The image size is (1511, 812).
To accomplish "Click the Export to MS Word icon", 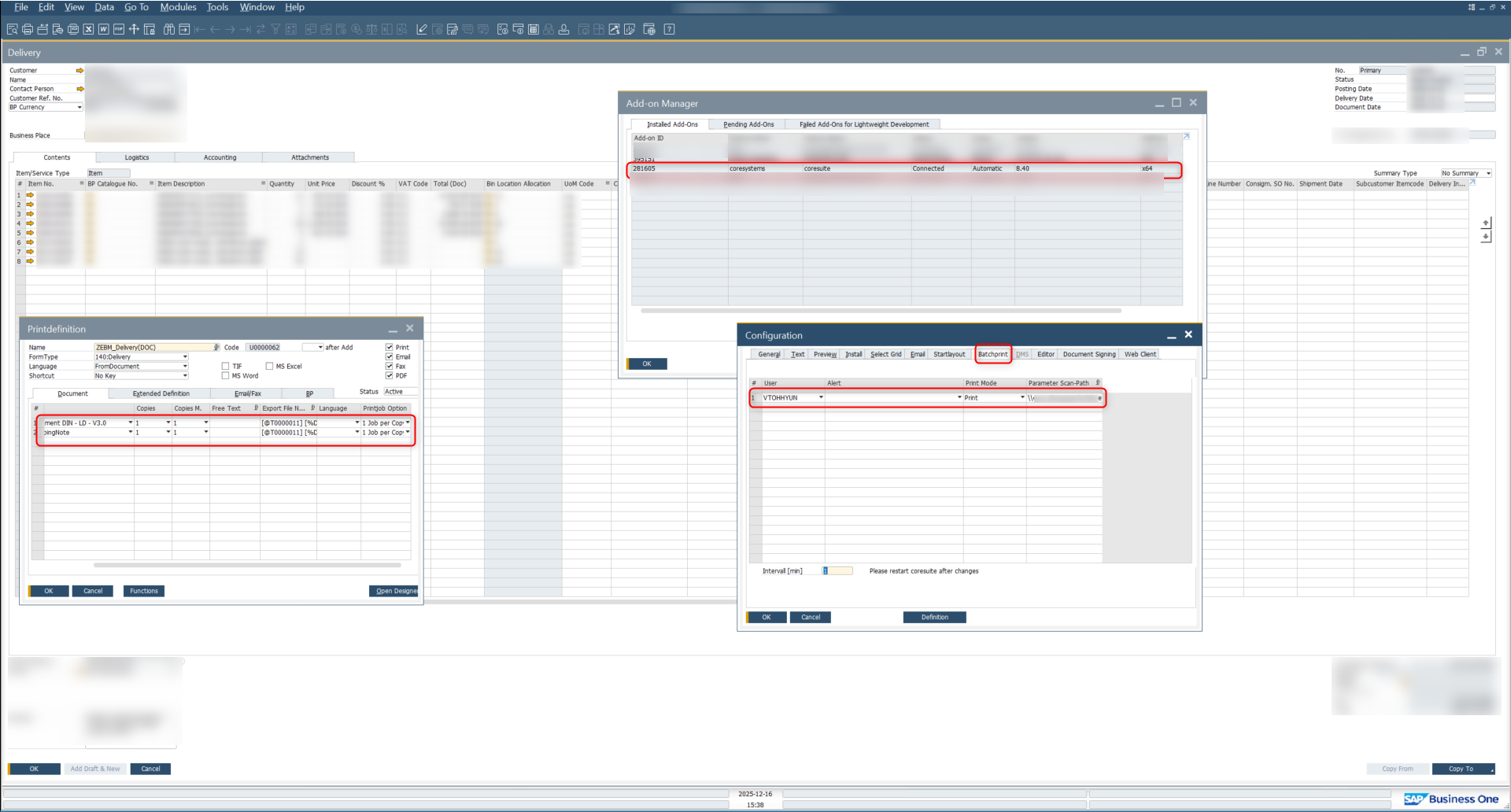I will point(103,29).
